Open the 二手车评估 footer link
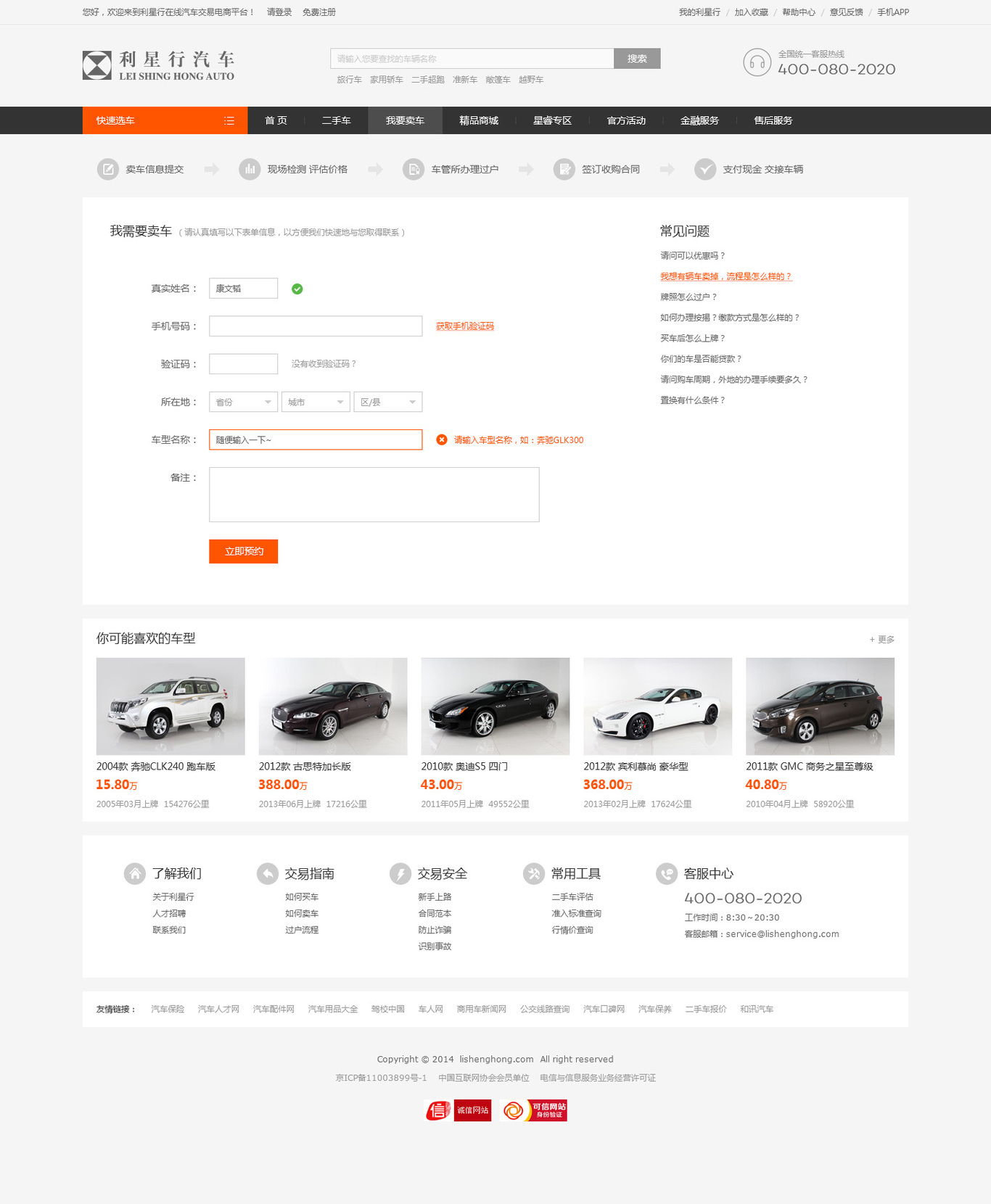Screen dimensions: 991x1204 pyautogui.click(x=572, y=897)
